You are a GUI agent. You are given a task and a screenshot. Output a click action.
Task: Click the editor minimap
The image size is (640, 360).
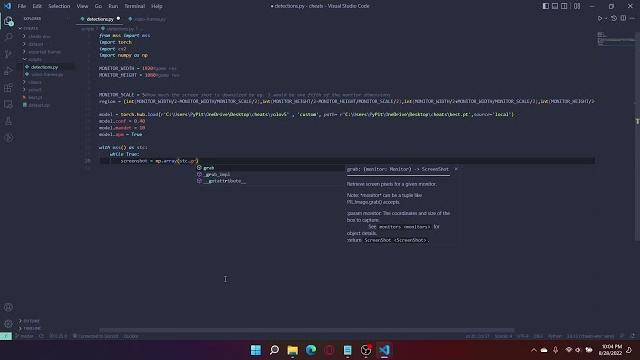tap(615, 39)
